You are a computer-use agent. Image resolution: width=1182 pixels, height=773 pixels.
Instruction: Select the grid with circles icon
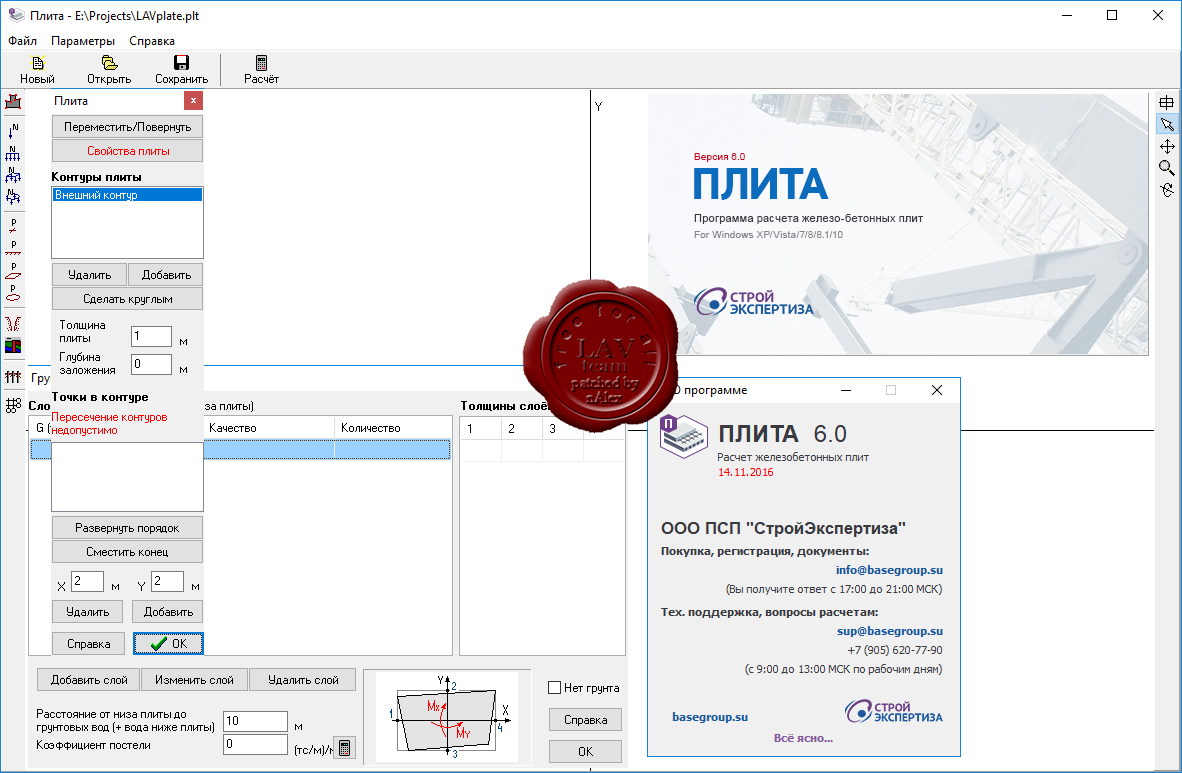[x=13, y=406]
